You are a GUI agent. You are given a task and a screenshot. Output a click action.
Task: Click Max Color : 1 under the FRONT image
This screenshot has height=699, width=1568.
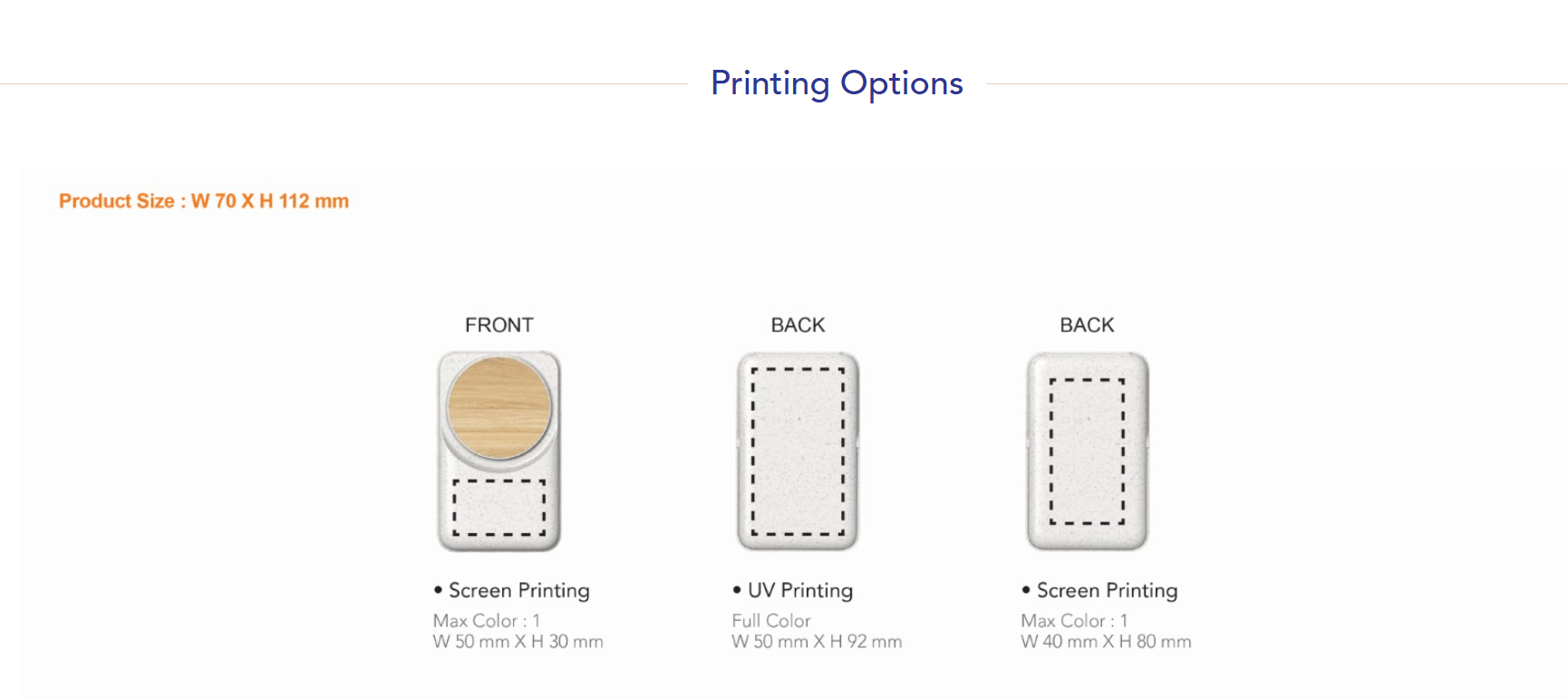pyautogui.click(x=487, y=621)
